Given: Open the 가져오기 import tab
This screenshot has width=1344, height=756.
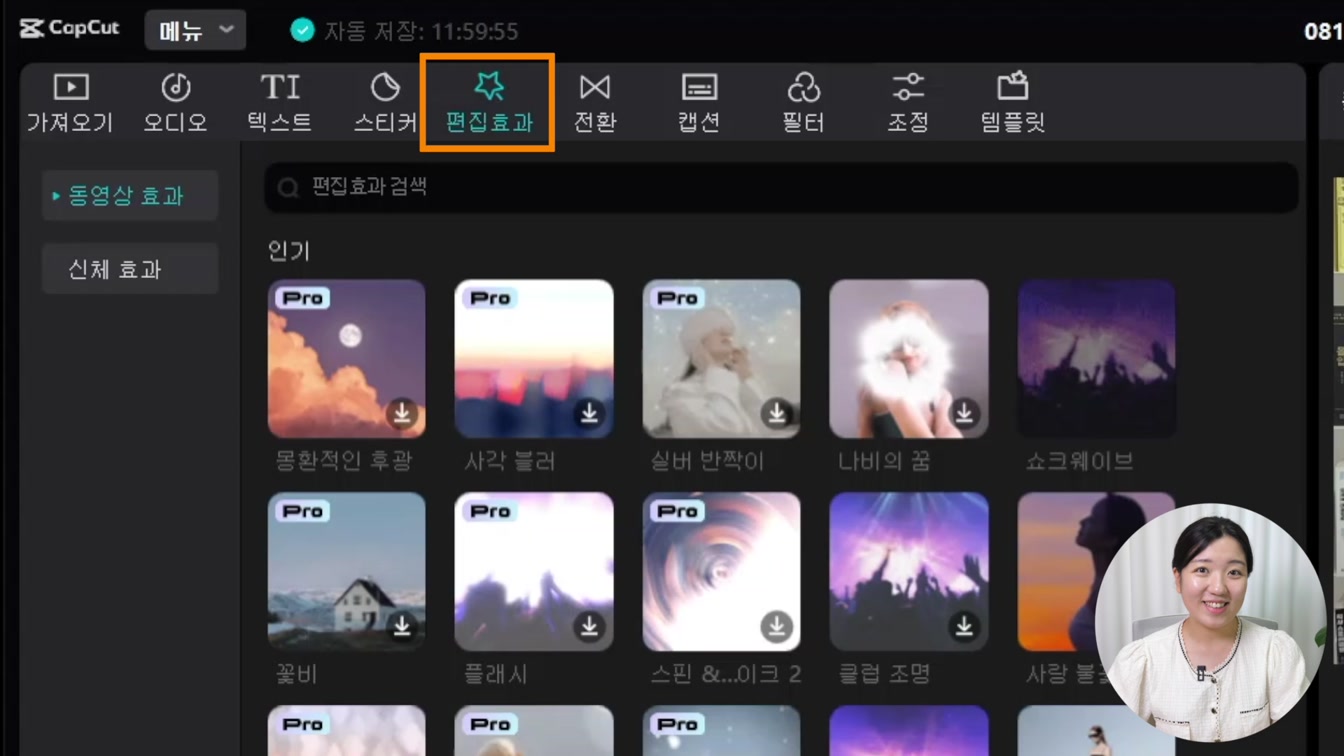Looking at the screenshot, I should coord(70,103).
